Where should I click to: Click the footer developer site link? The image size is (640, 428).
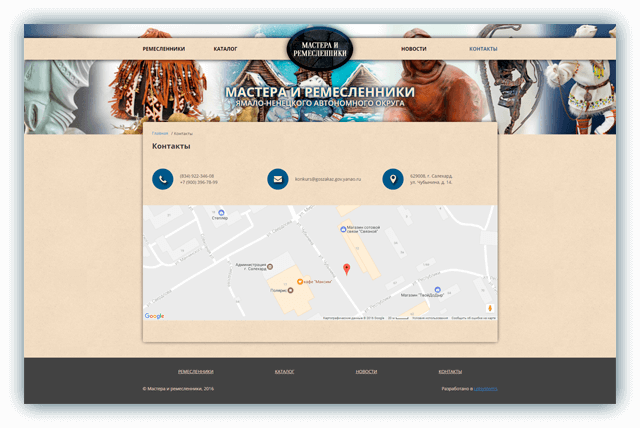486,389
